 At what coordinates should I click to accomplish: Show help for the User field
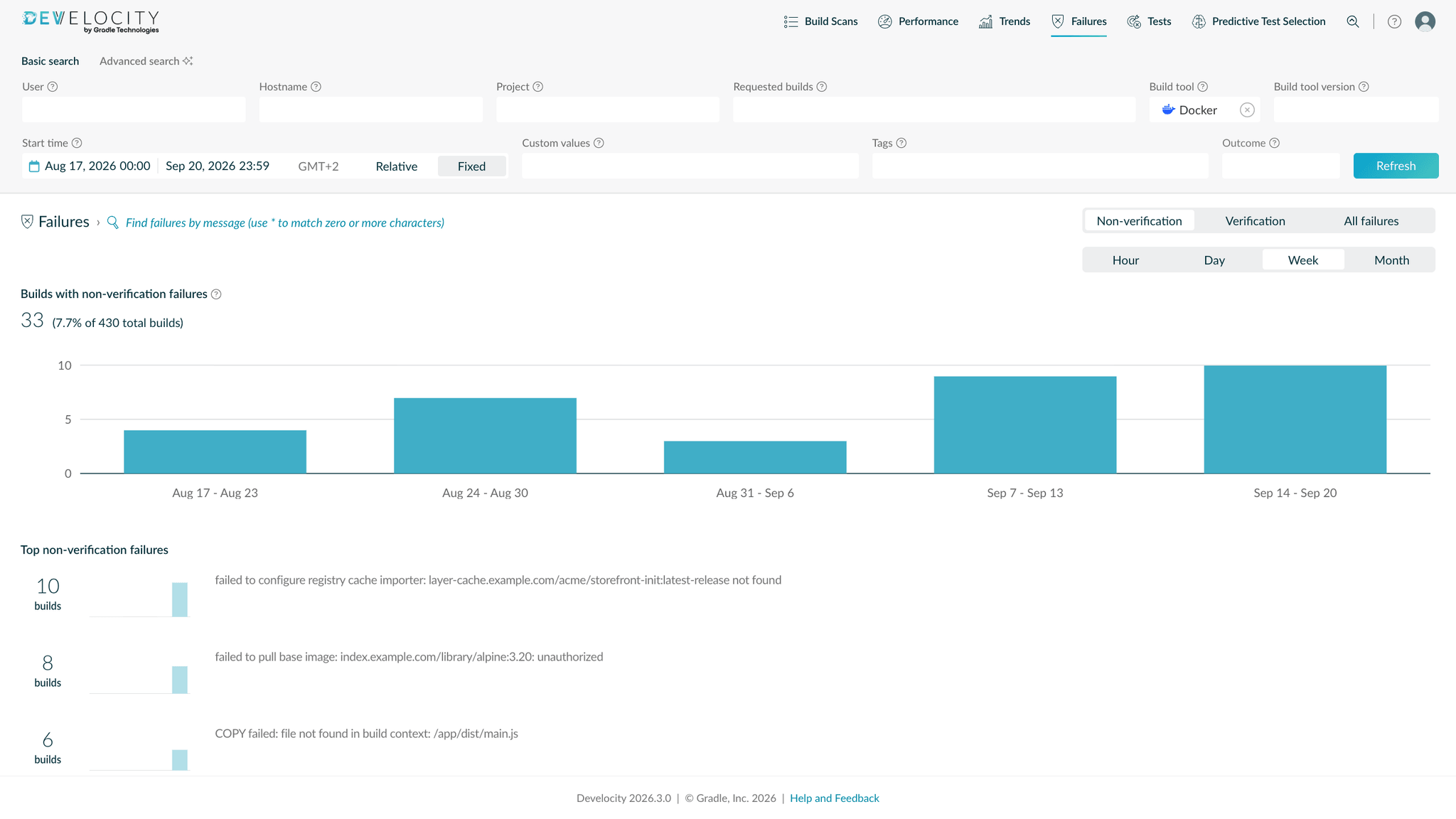pyautogui.click(x=53, y=87)
